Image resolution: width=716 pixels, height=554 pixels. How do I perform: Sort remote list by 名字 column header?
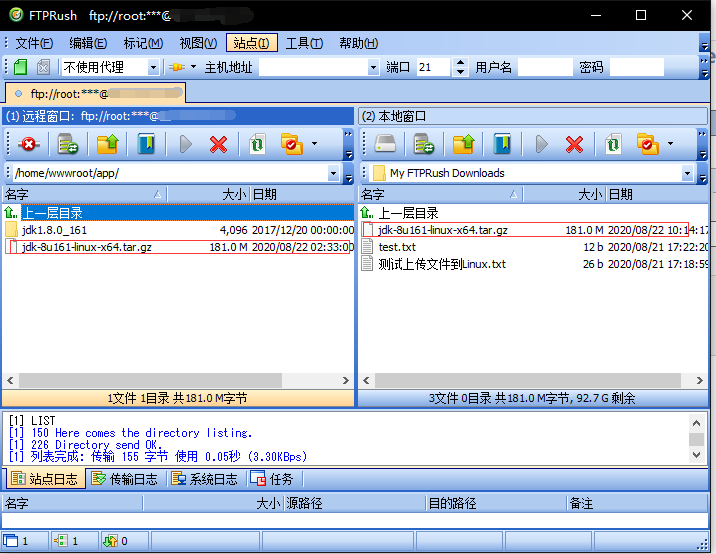tap(85, 195)
